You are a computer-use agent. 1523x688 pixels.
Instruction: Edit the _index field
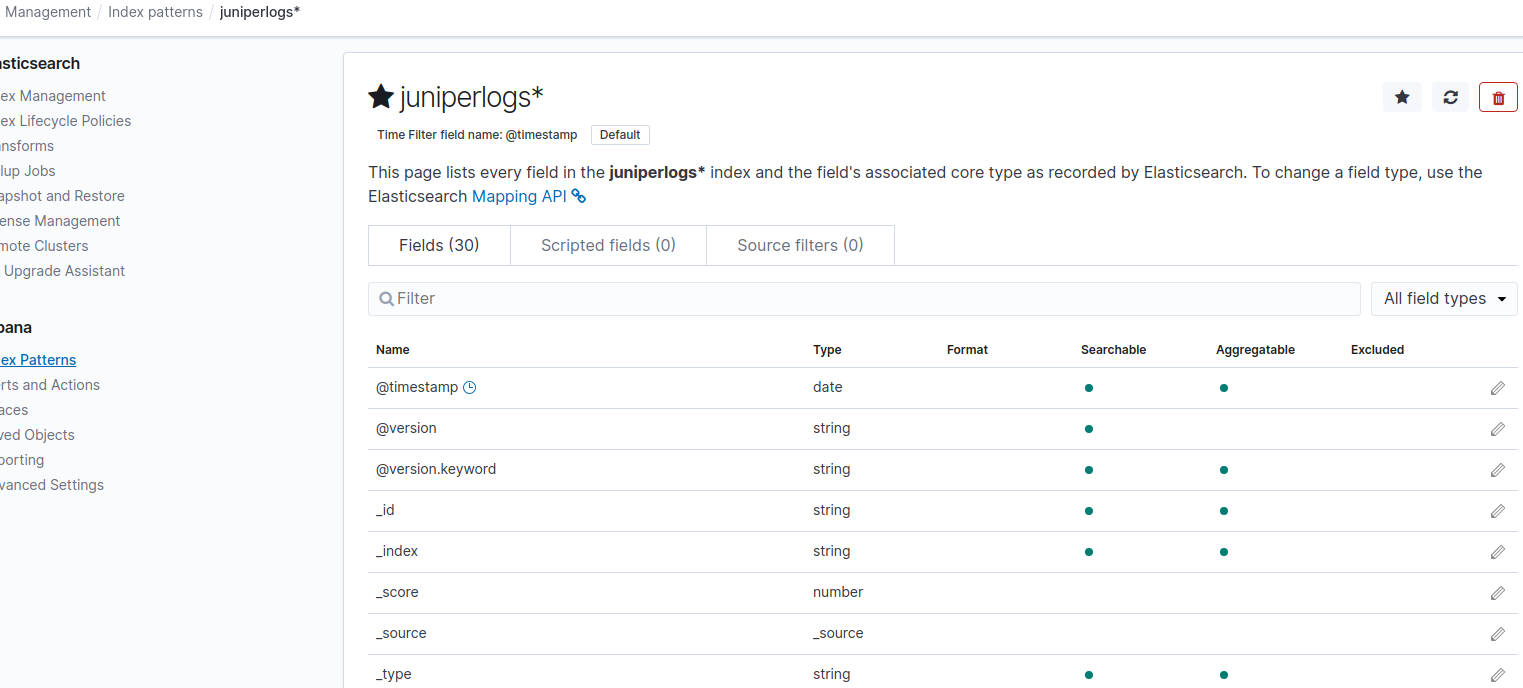(1497, 552)
